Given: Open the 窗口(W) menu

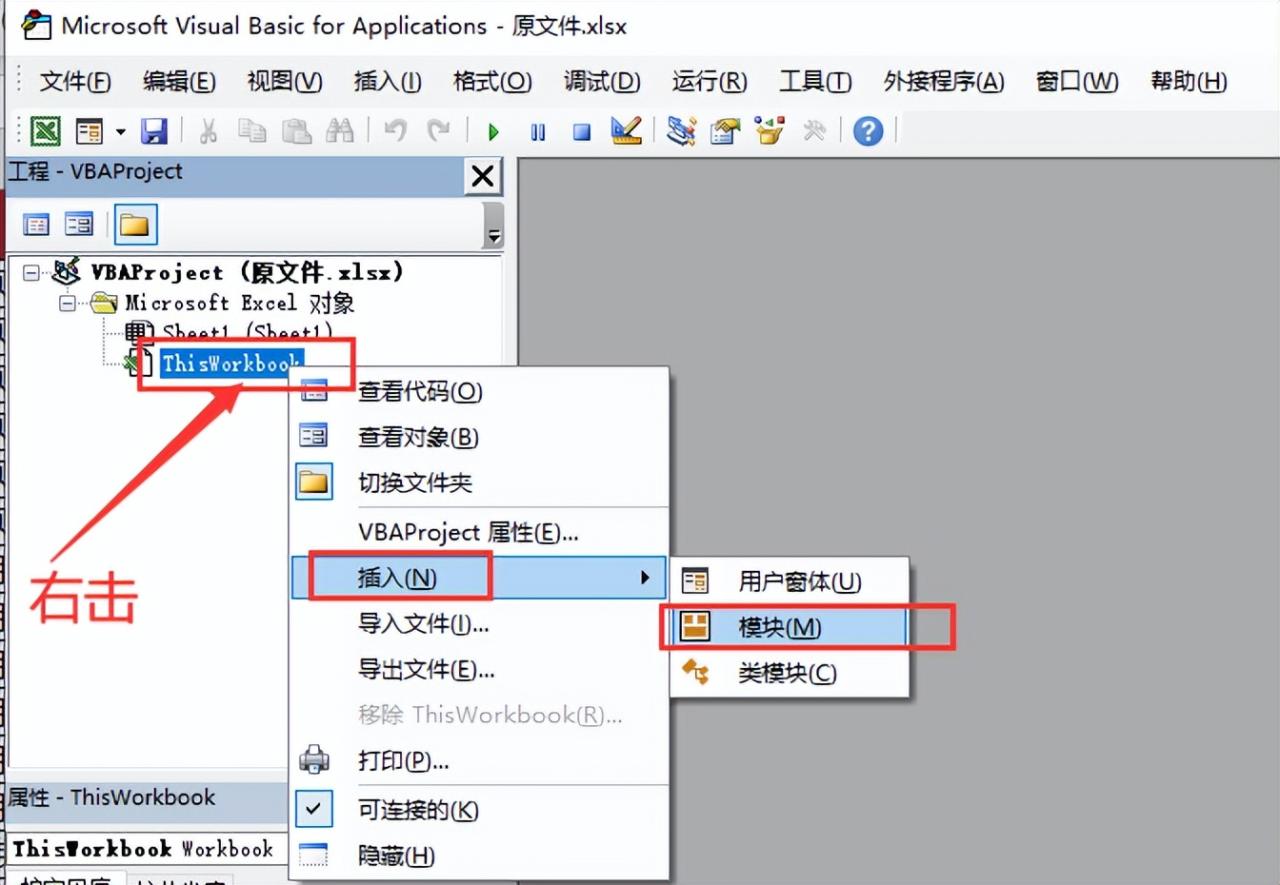Looking at the screenshot, I should (1077, 82).
